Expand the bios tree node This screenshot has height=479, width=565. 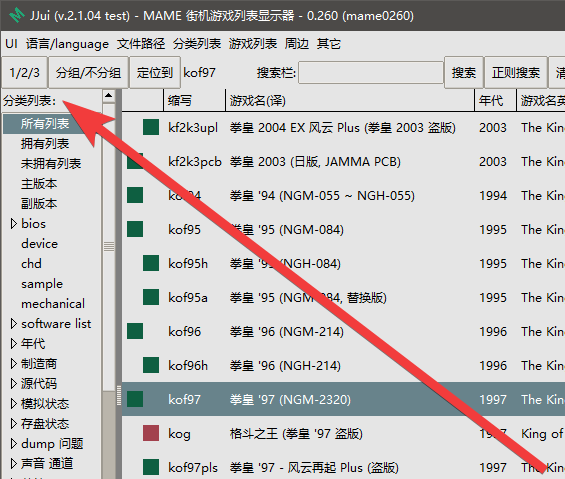[x=14, y=224]
